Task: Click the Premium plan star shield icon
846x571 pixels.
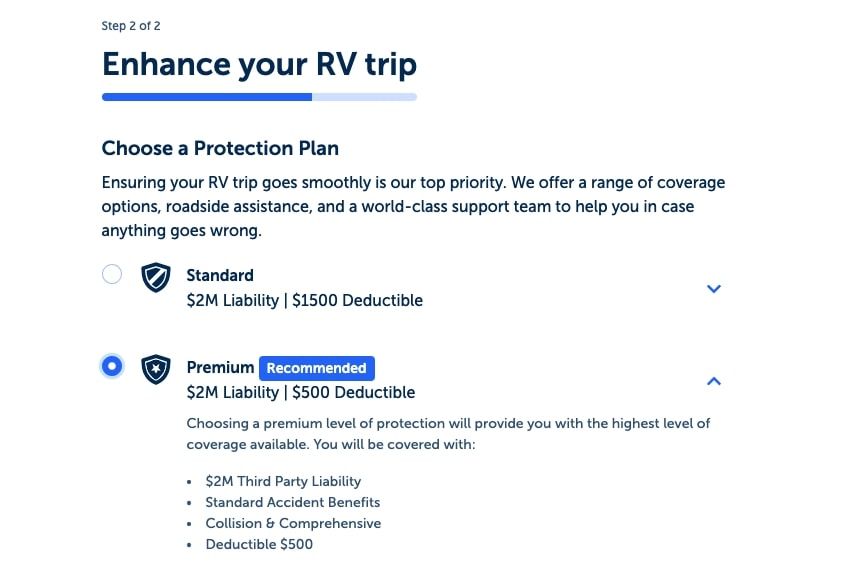Action: [x=155, y=369]
